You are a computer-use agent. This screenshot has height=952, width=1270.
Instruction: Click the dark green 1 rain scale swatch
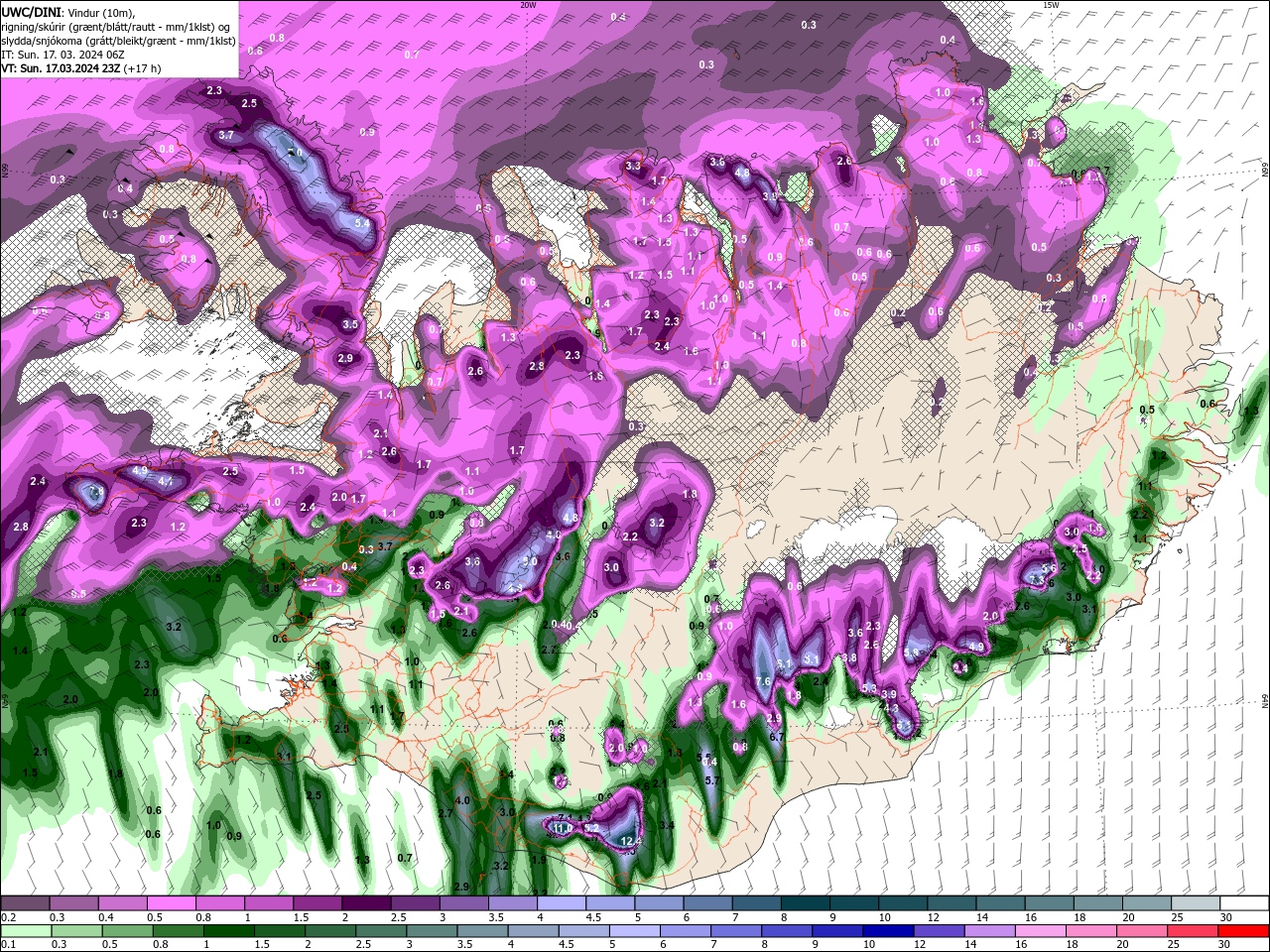tap(228, 930)
